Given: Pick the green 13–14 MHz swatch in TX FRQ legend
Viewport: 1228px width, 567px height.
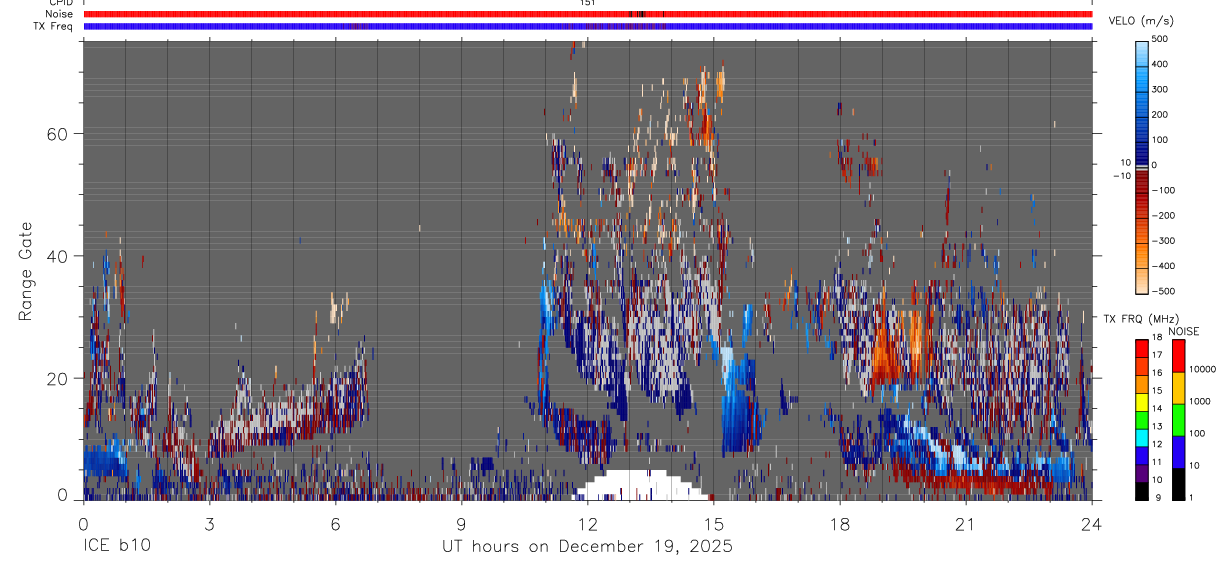Looking at the screenshot, I should point(1142,418).
